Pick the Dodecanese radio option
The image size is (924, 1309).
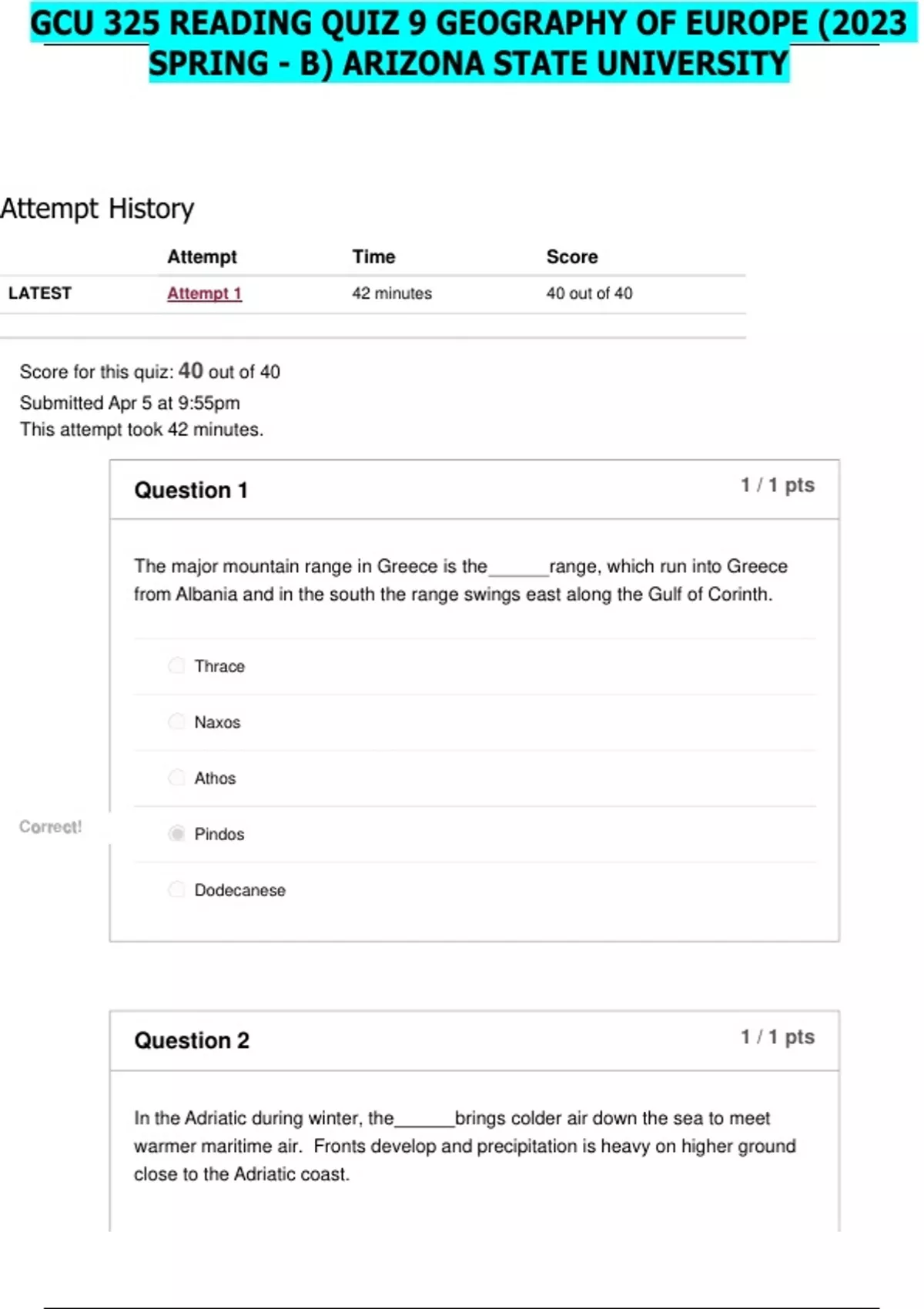pos(177,890)
